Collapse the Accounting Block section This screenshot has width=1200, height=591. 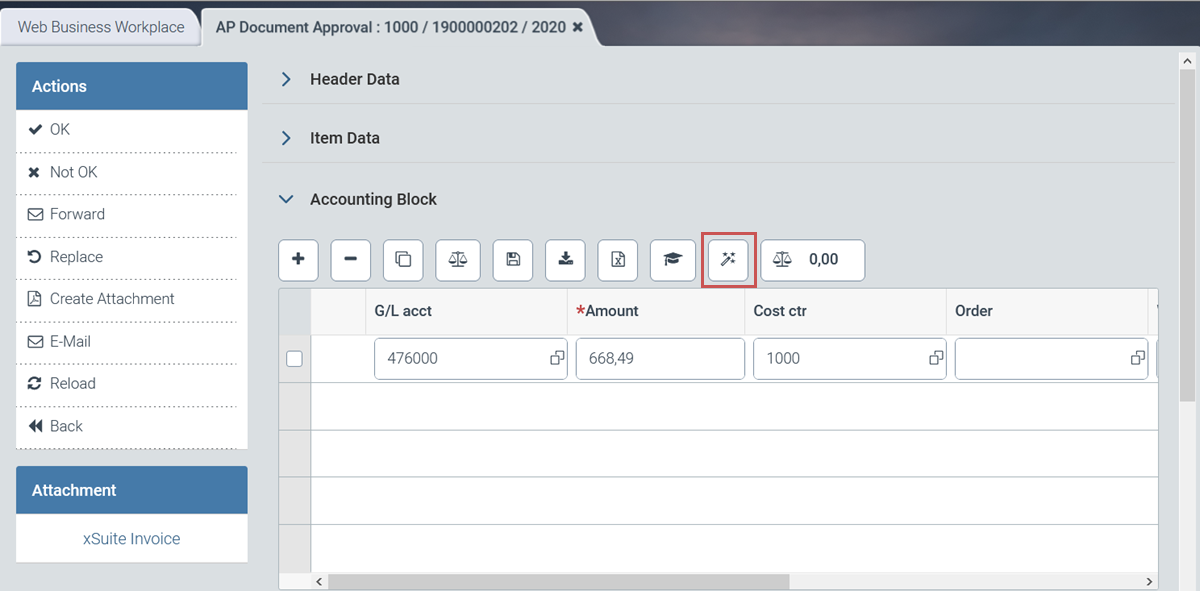pos(286,199)
